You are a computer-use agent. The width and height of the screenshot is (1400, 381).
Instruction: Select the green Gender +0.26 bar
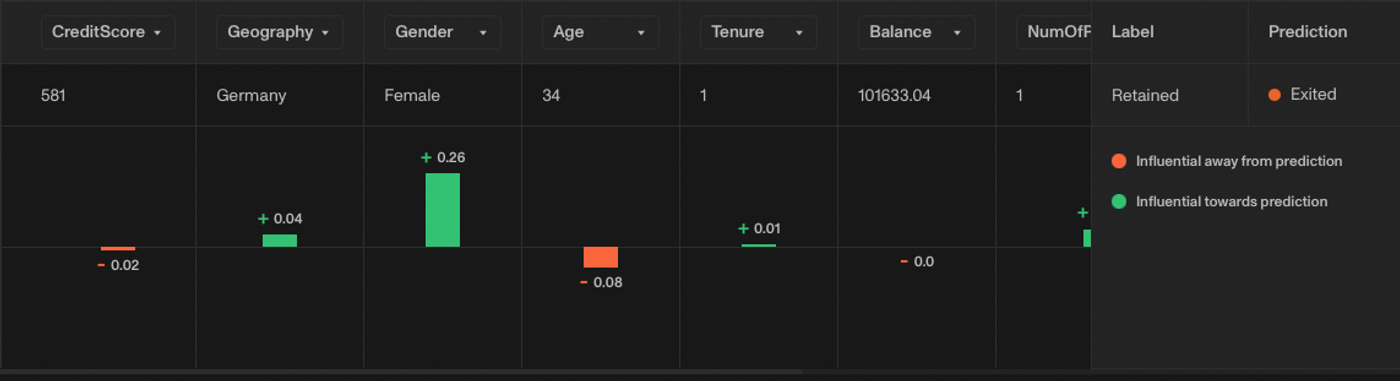coord(442,210)
